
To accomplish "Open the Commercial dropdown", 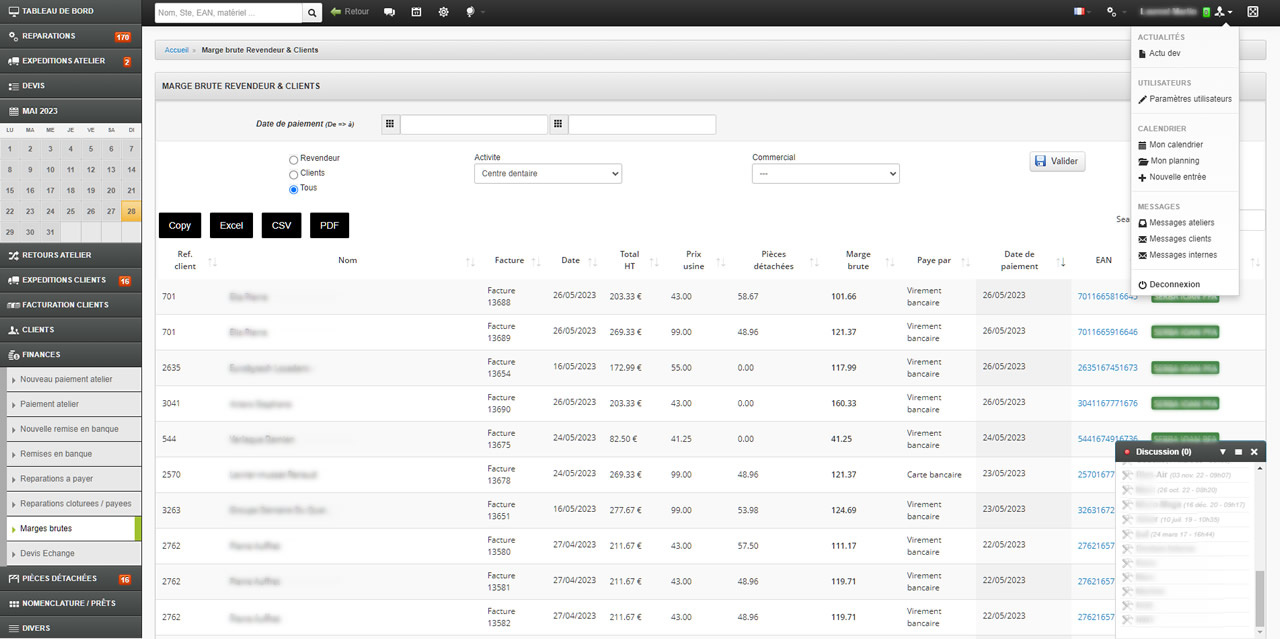I will coord(825,174).
